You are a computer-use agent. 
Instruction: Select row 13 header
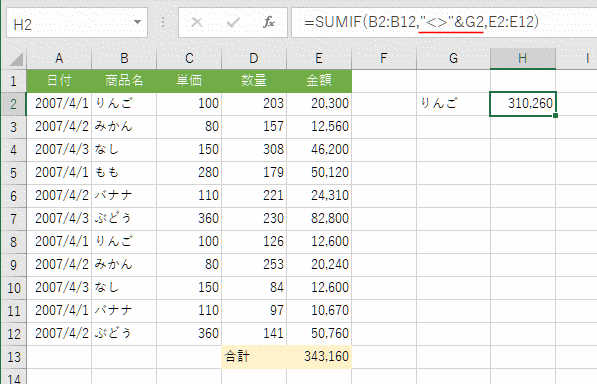pyautogui.click(x=14, y=357)
